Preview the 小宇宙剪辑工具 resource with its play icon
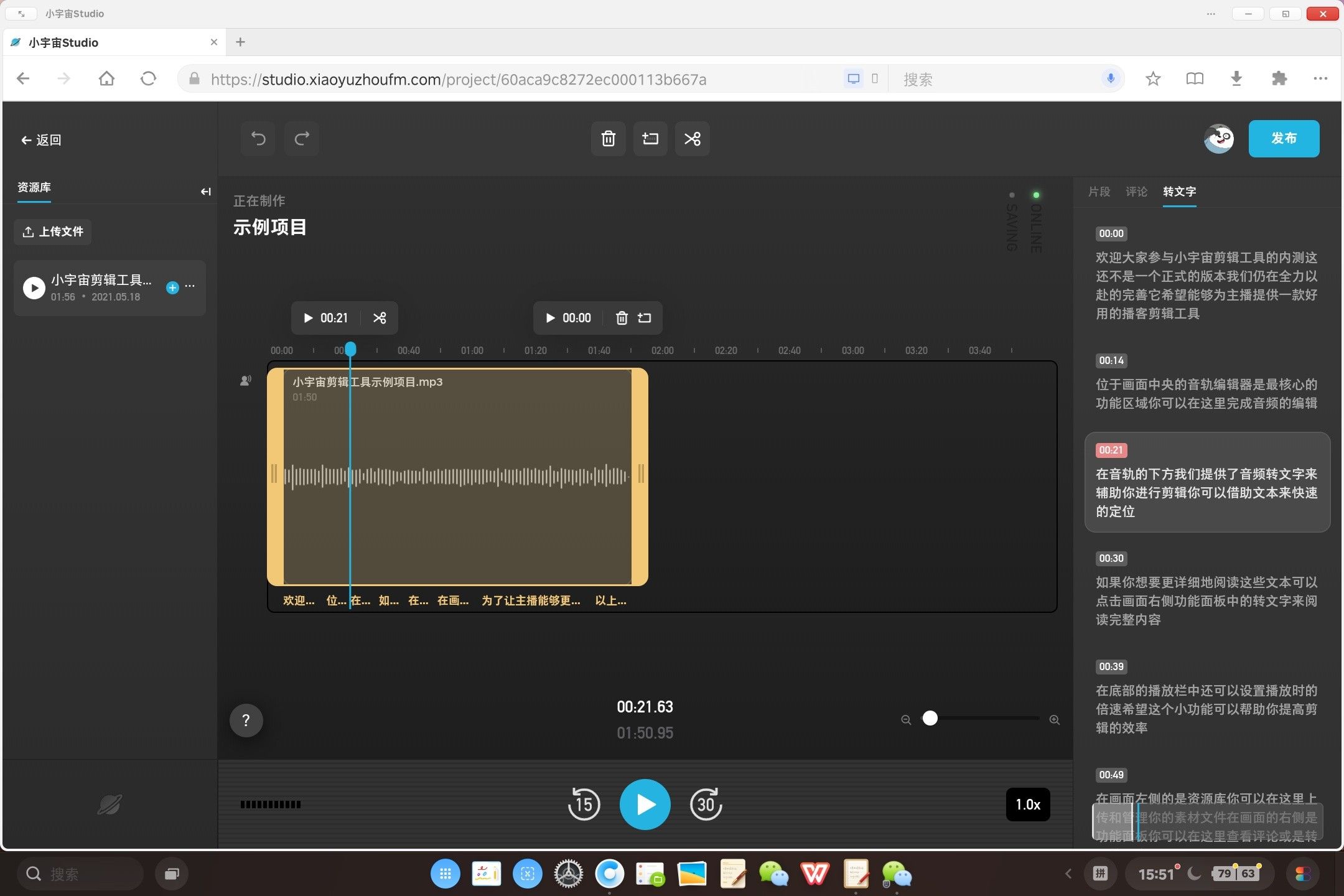 34,287
